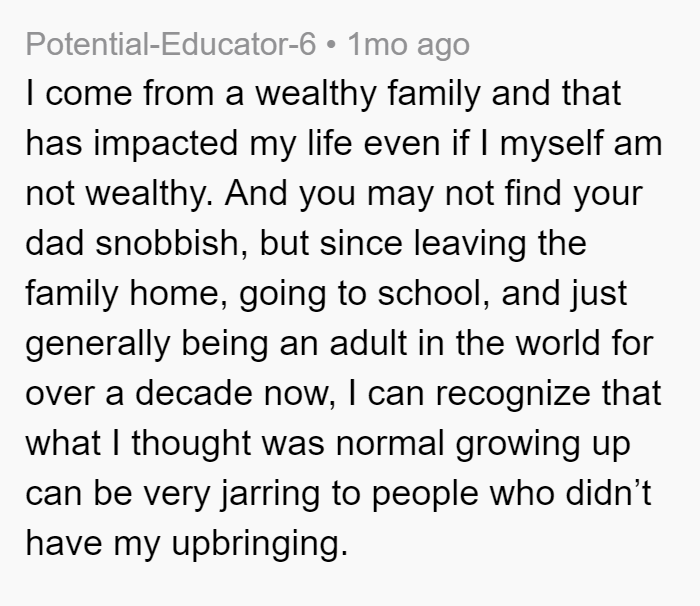The width and height of the screenshot is (700, 606).
Task: Click the word "adult" in the comment
Action: point(369,343)
